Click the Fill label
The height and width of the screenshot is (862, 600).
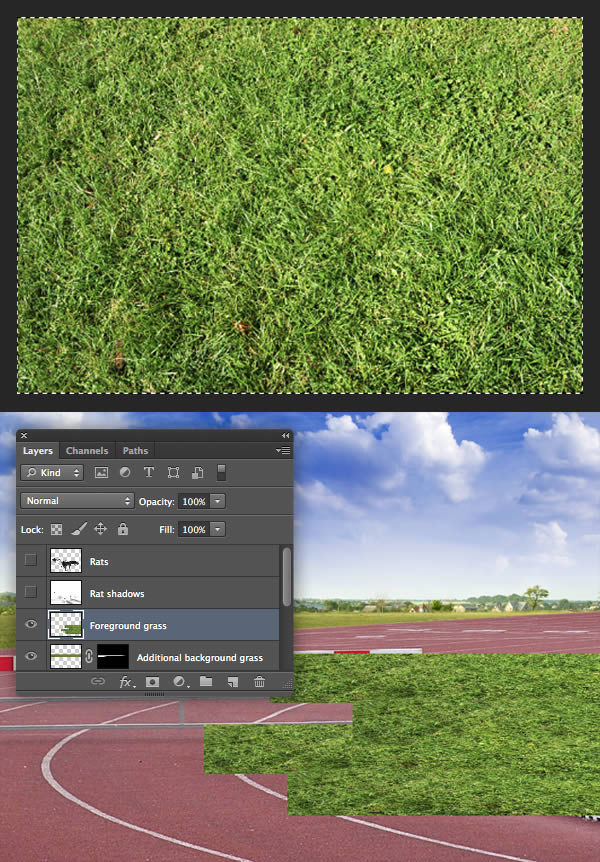(x=167, y=529)
